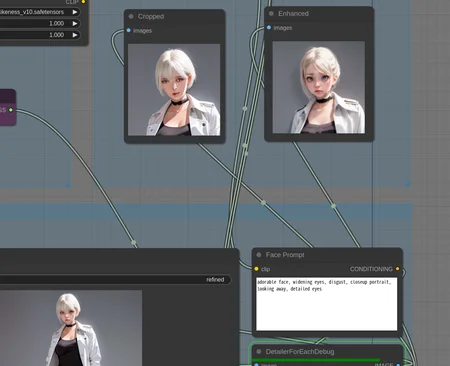Open the Enhanced node preview image

coord(319,87)
